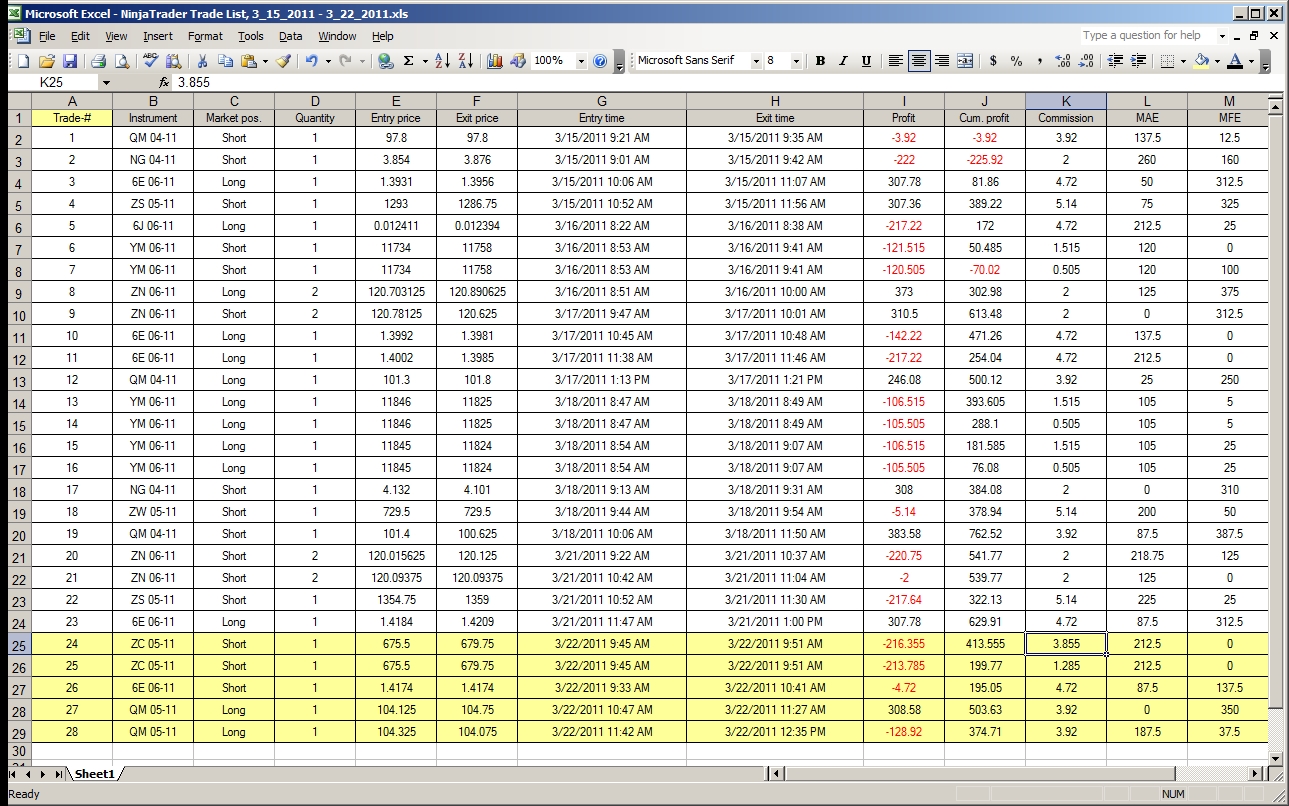Viewport: 1289px width, 806px height.
Task: Jump to the first sheet tab
Action: pyautogui.click(x=14, y=774)
